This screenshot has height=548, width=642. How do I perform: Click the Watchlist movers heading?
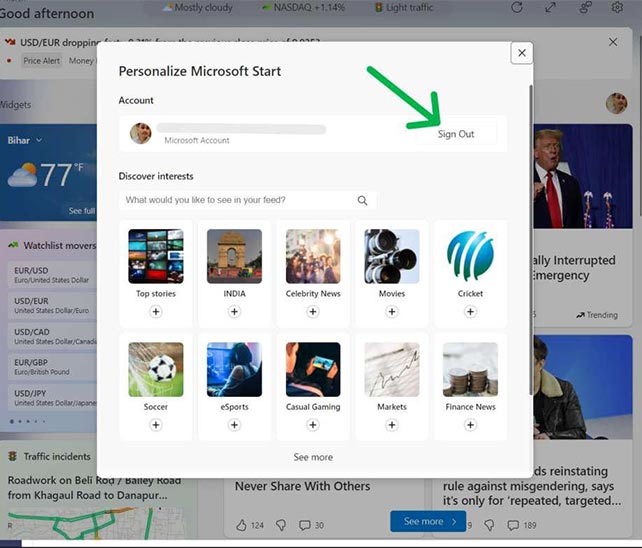pyautogui.click(x=59, y=245)
